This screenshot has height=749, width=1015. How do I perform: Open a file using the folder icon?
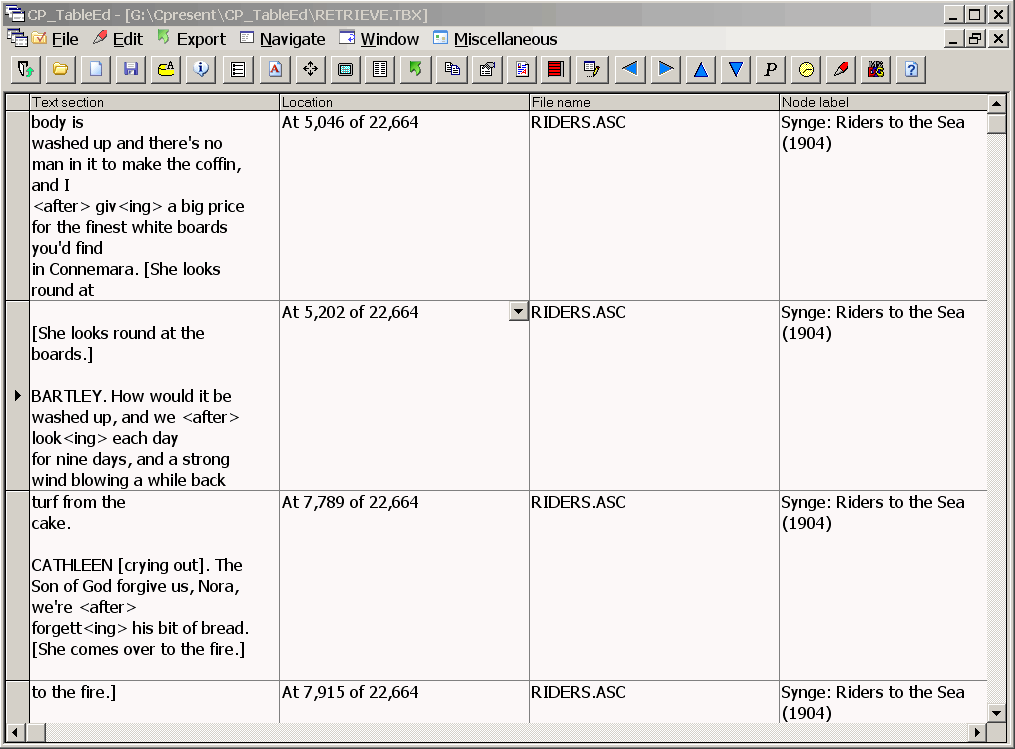[59, 69]
